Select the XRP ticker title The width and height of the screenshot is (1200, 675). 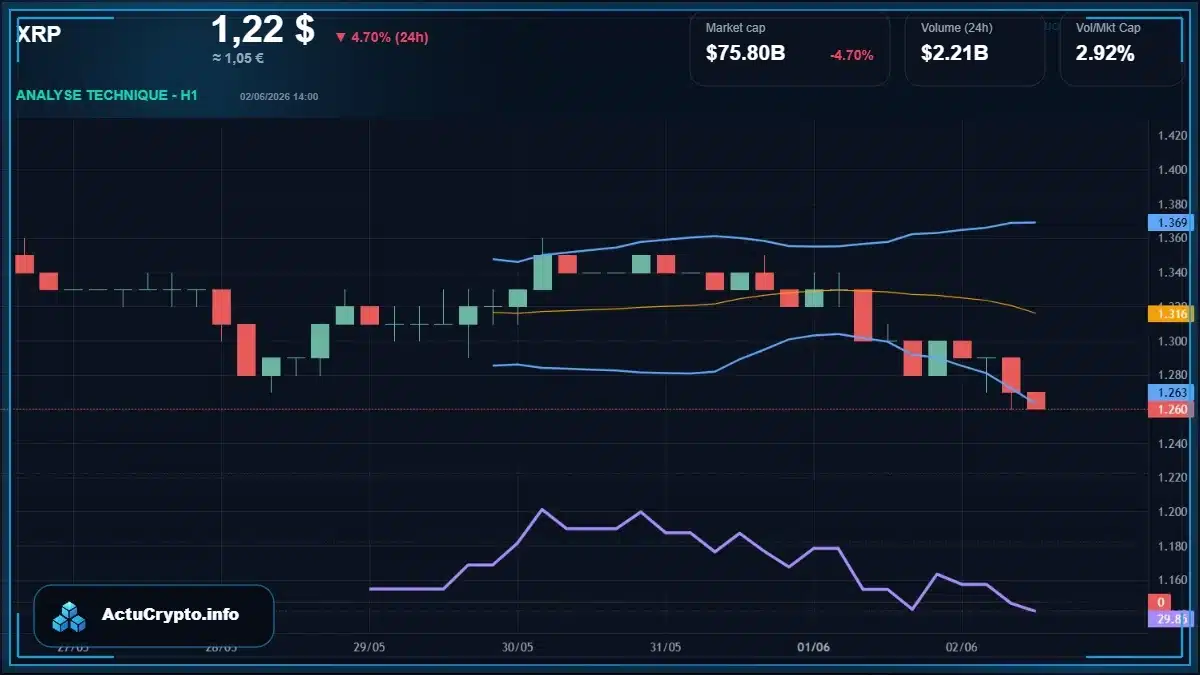(39, 34)
